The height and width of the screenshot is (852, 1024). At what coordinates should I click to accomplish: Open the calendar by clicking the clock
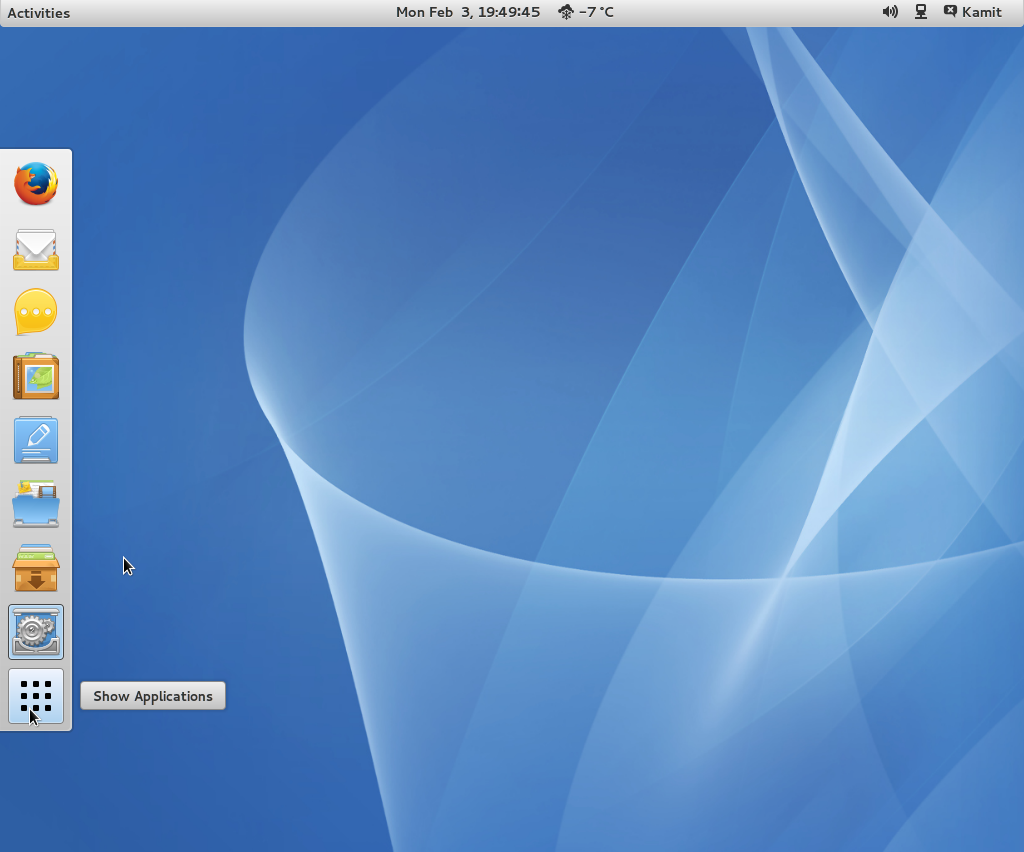[x=467, y=12]
